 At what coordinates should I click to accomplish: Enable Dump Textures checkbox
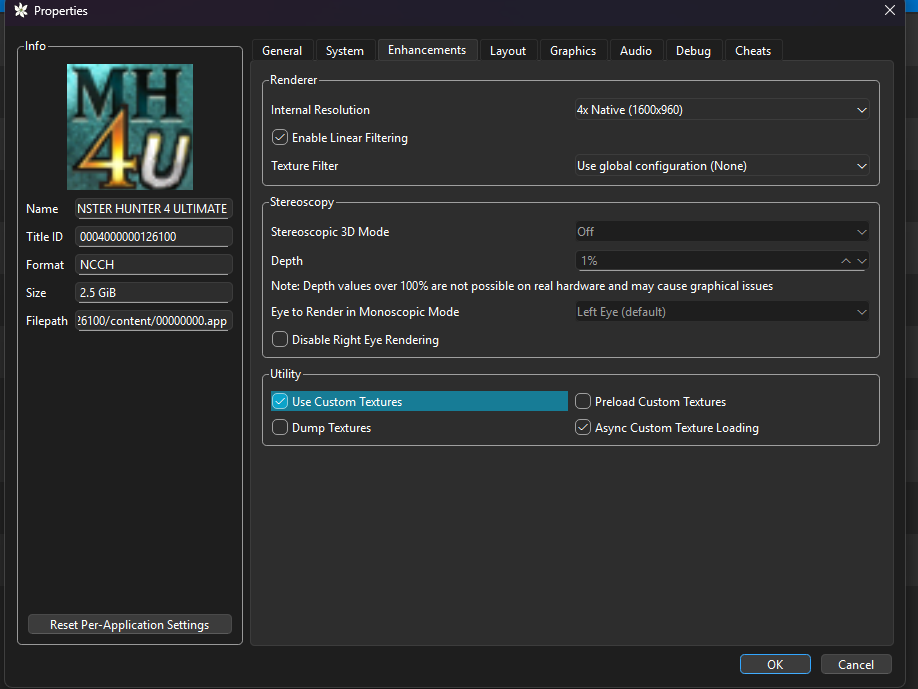click(280, 428)
